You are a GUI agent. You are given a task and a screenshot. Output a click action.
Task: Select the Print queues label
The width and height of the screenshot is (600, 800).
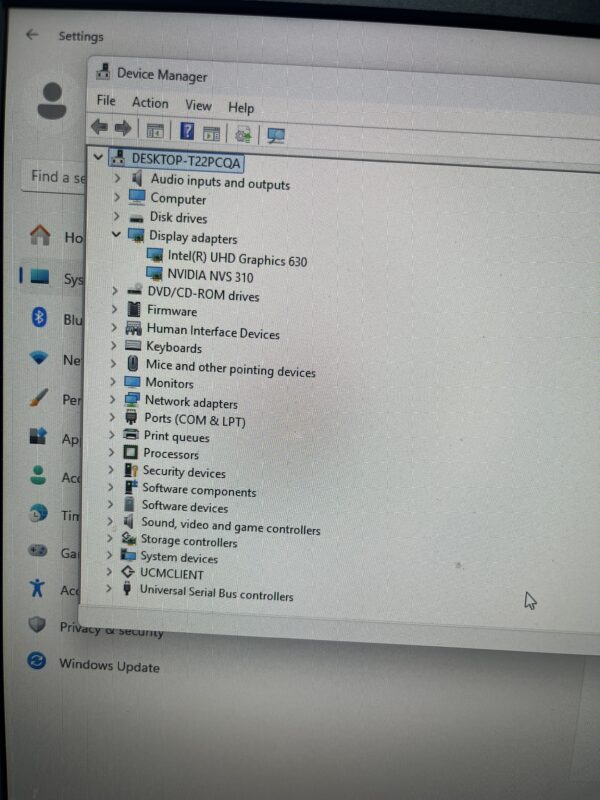coord(177,436)
